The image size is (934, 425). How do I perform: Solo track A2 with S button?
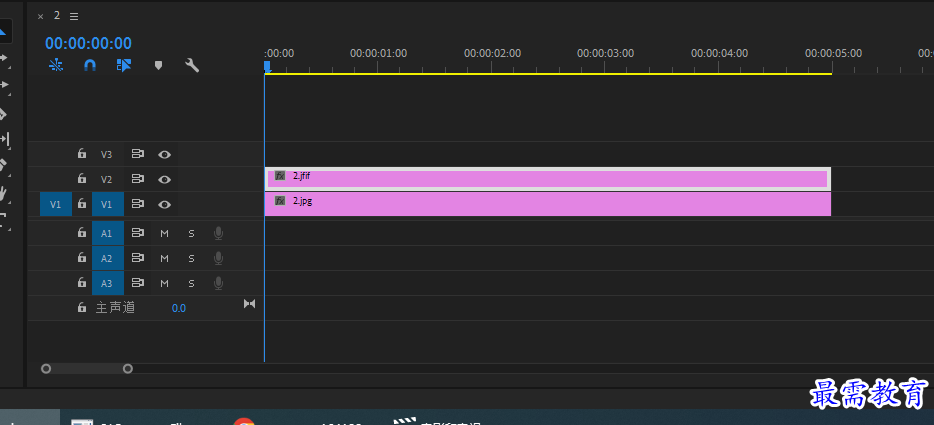[x=191, y=259]
